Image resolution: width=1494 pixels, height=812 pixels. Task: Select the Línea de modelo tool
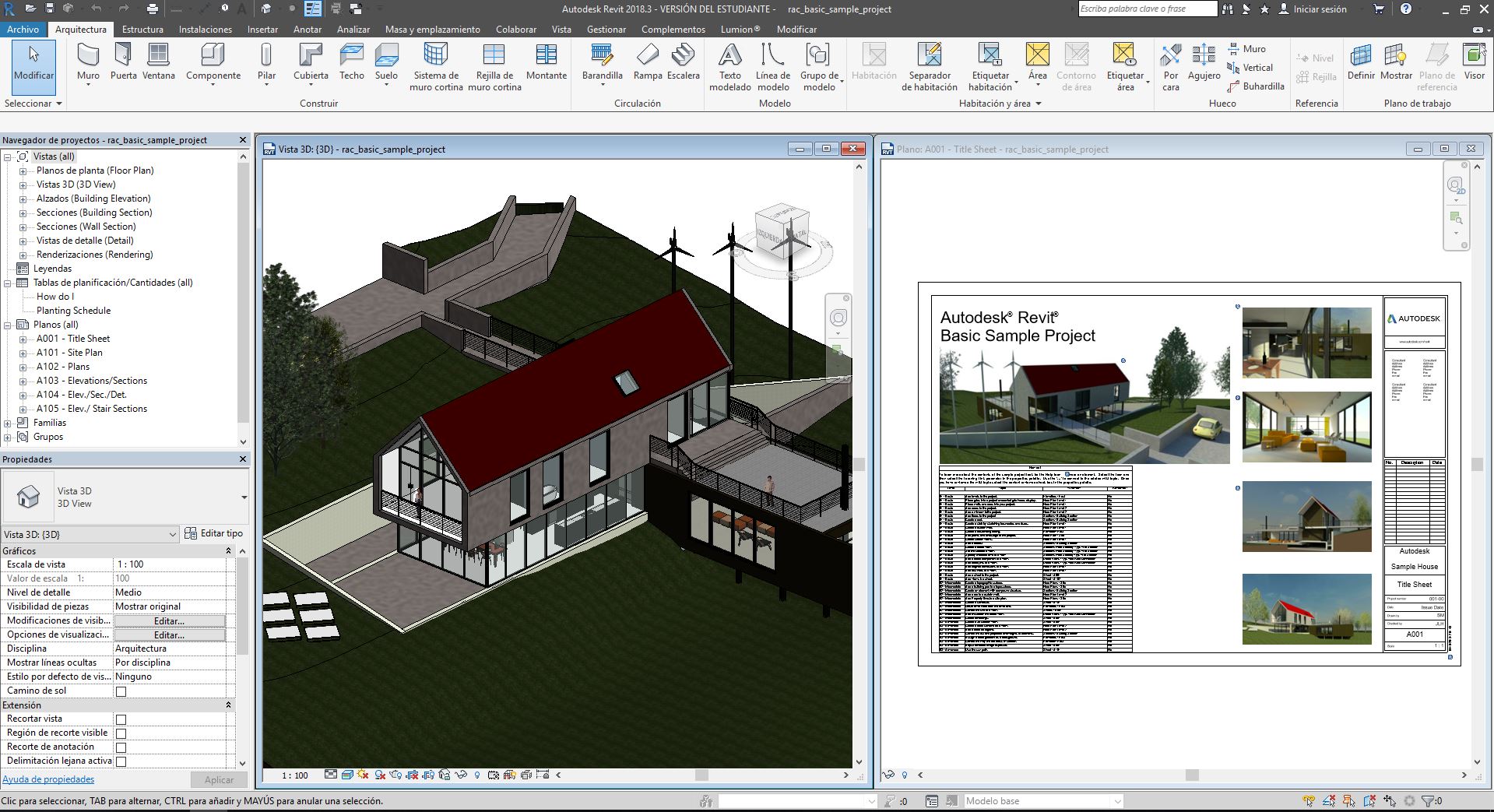click(773, 67)
